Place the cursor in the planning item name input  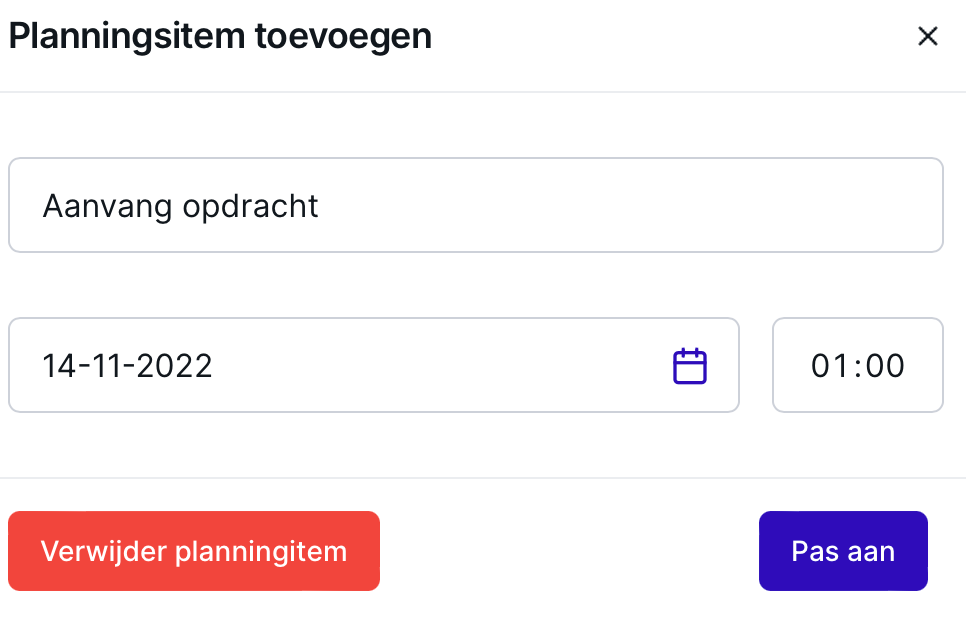(x=476, y=205)
